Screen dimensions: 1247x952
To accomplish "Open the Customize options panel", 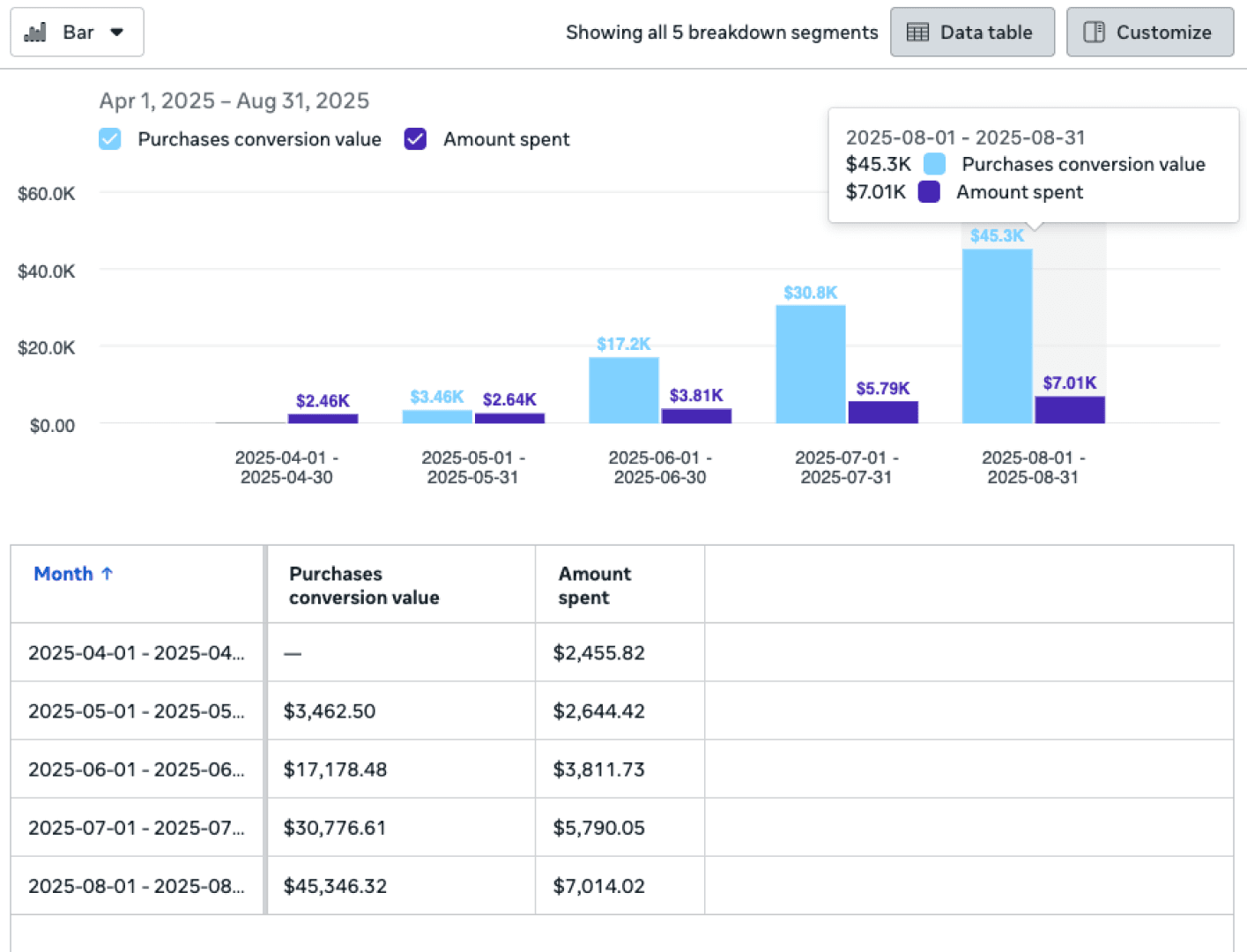I will click(1150, 32).
